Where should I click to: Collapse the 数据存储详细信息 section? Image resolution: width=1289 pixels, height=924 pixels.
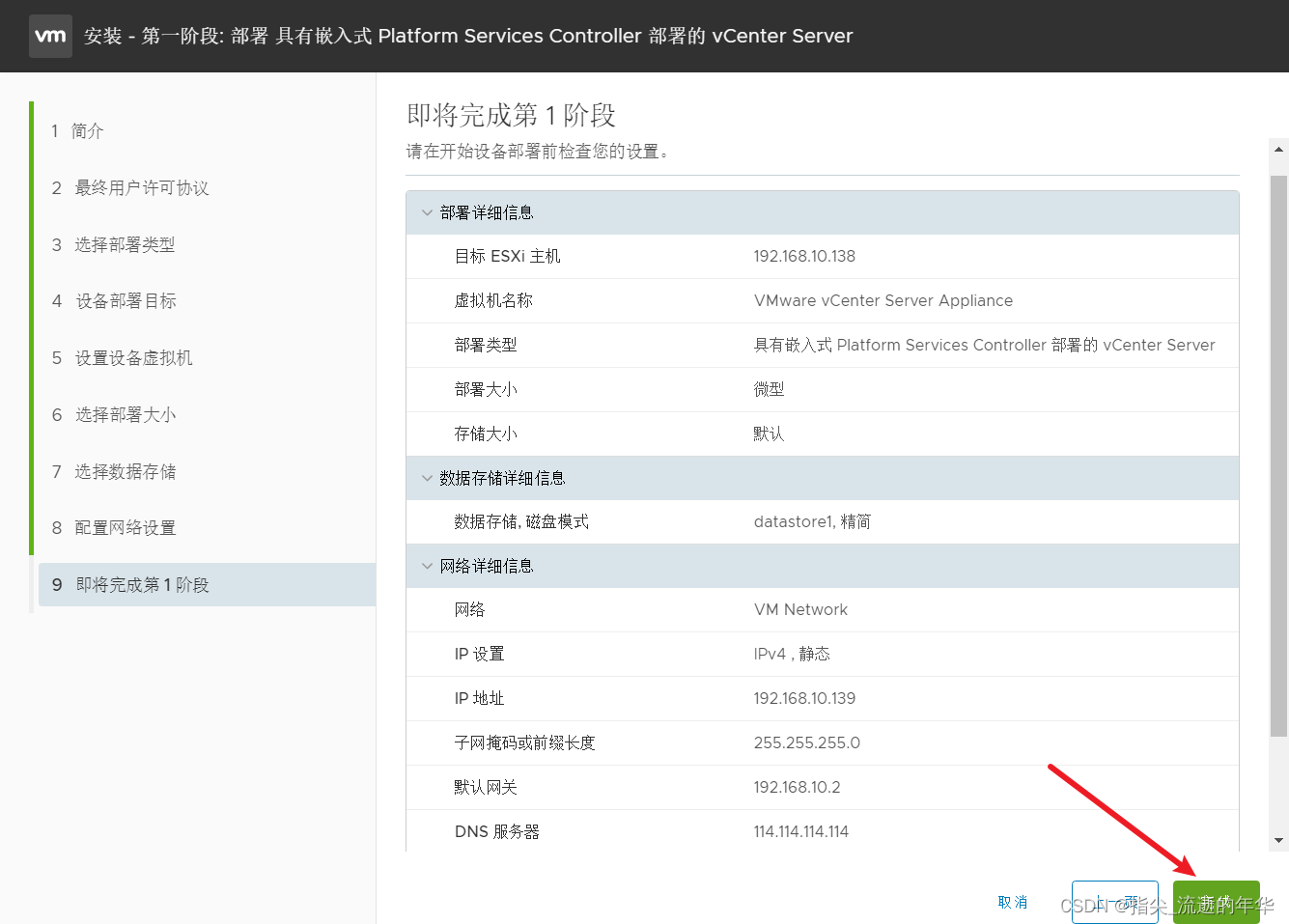(427, 478)
